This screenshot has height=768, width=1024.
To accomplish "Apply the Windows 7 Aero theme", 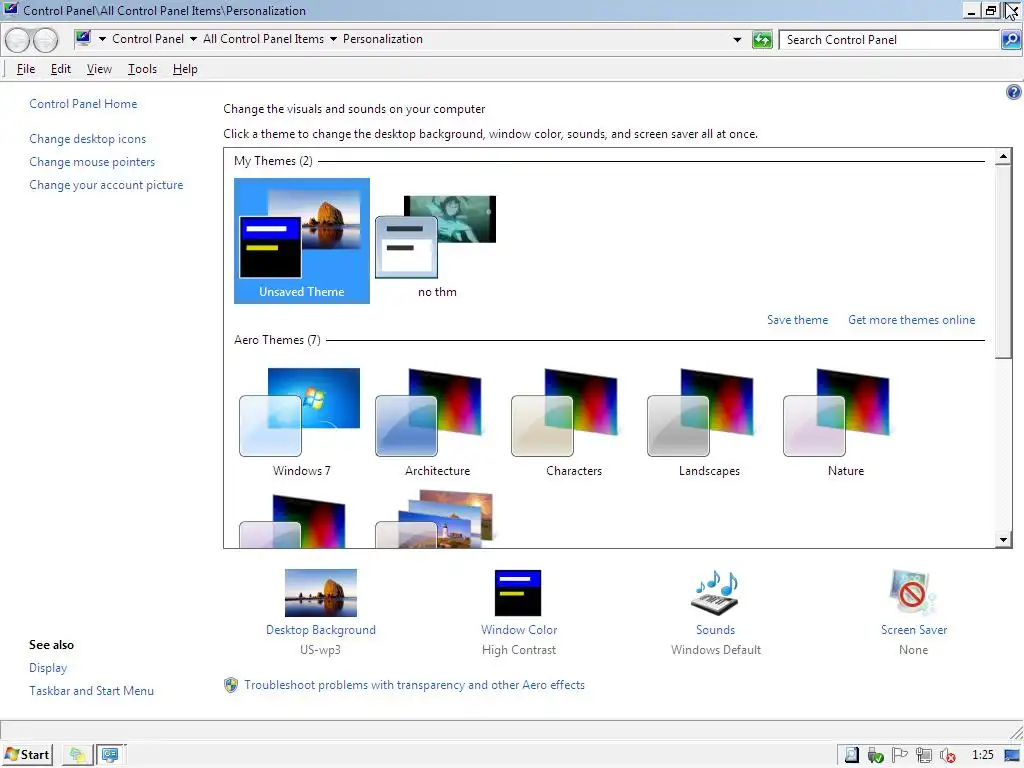I will click(x=300, y=422).
